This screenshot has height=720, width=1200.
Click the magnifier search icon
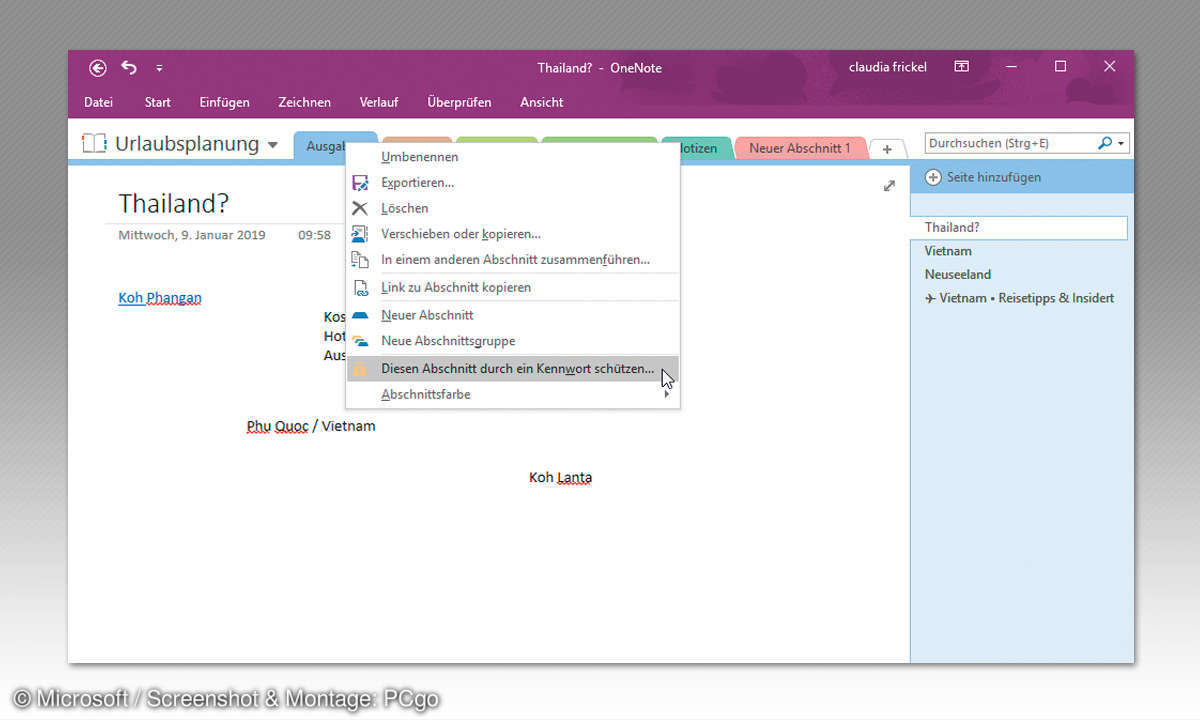click(1104, 143)
